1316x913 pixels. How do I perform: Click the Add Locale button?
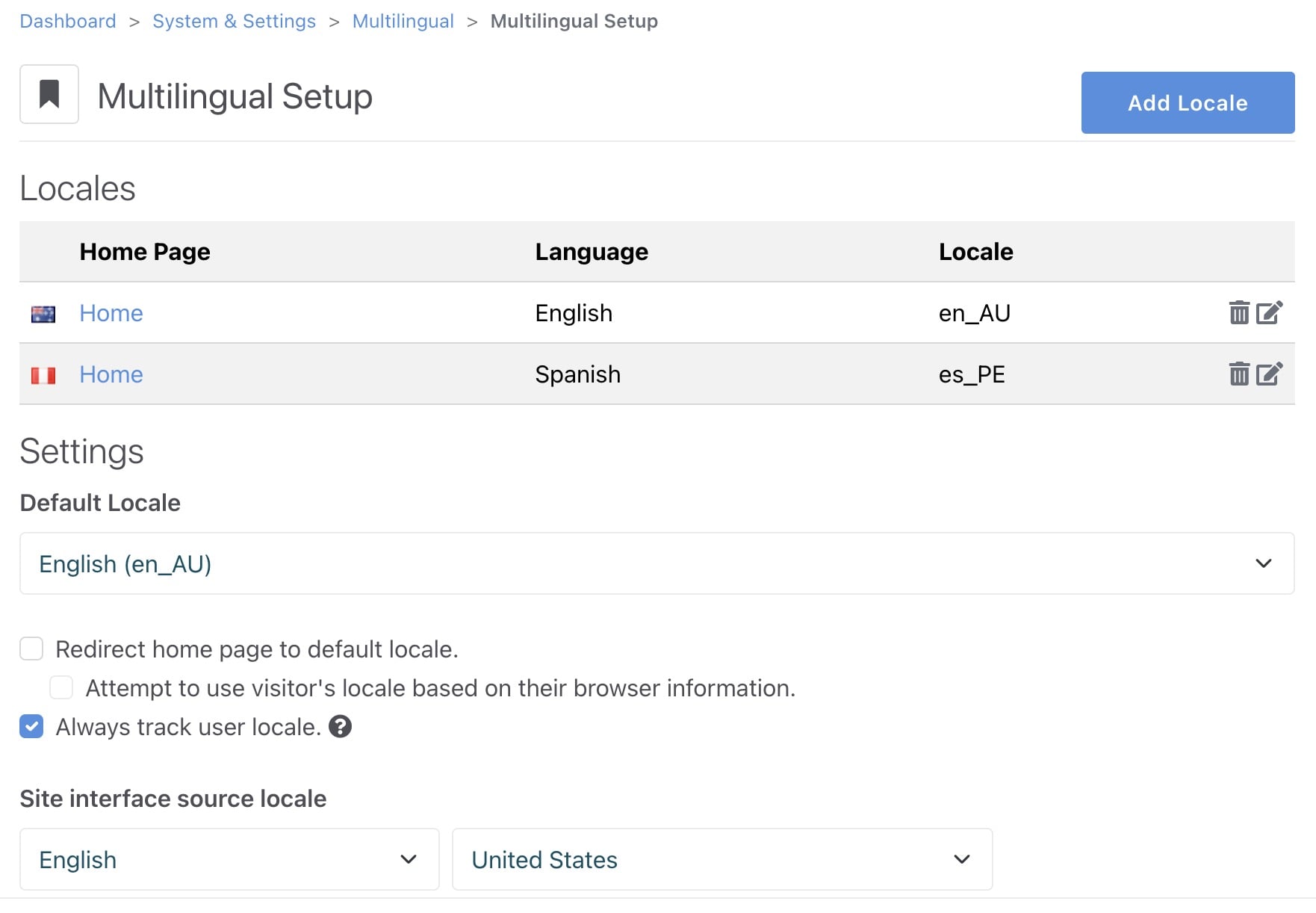[x=1187, y=103]
